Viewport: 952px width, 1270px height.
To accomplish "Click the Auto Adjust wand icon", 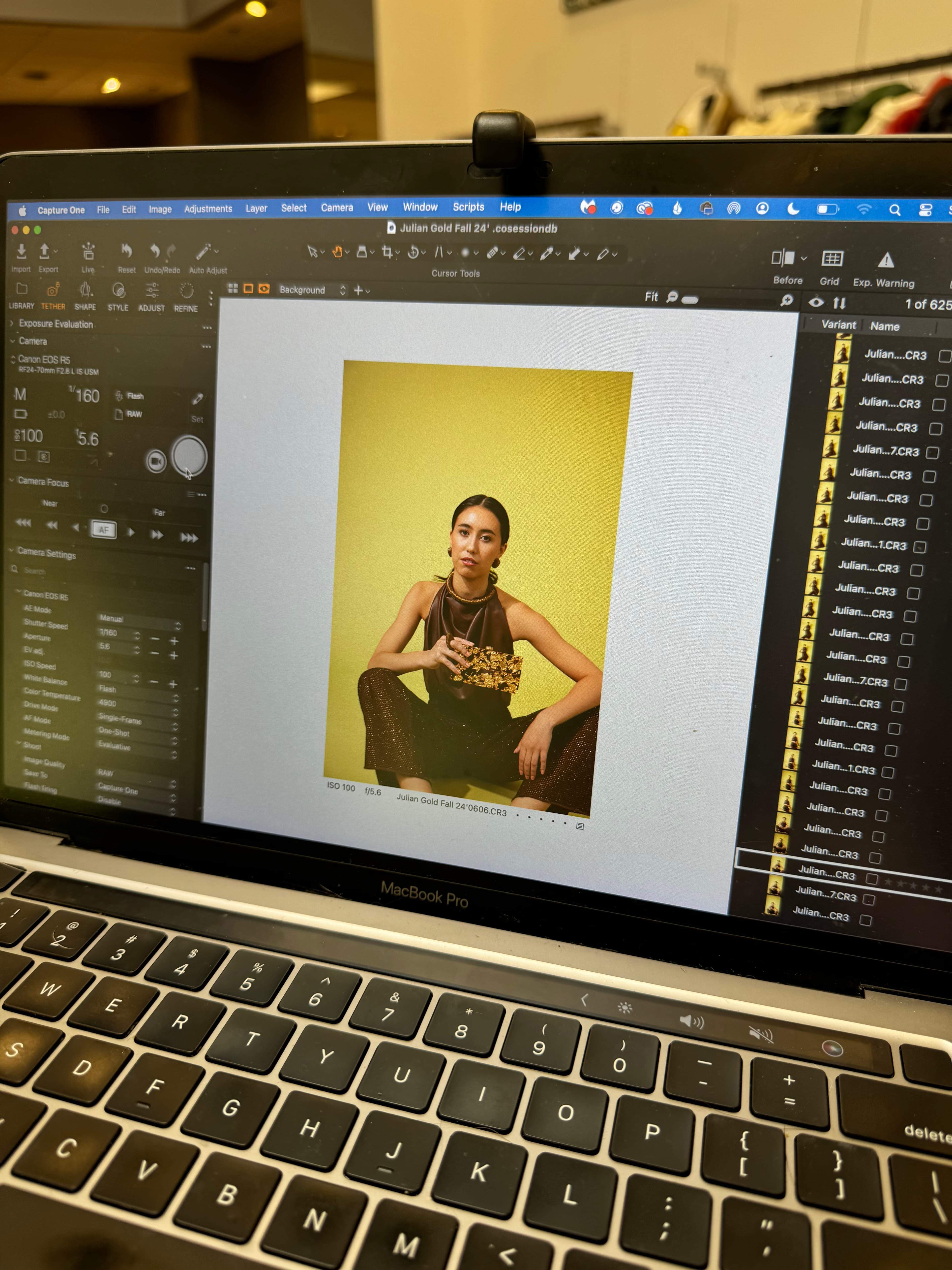I will pos(203,252).
